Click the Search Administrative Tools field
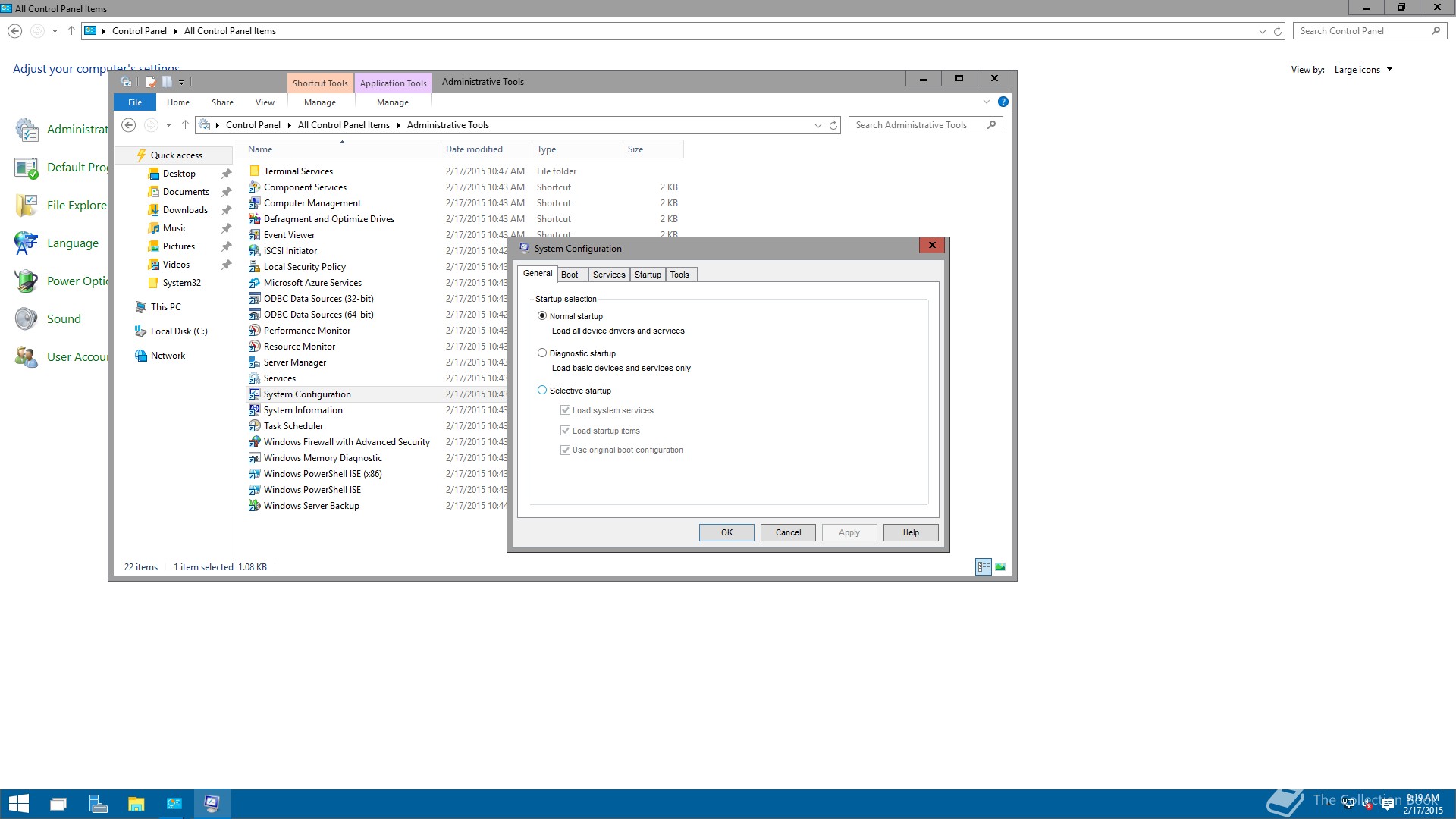The height and width of the screenshot is (819, 1456). click(926, 125)
